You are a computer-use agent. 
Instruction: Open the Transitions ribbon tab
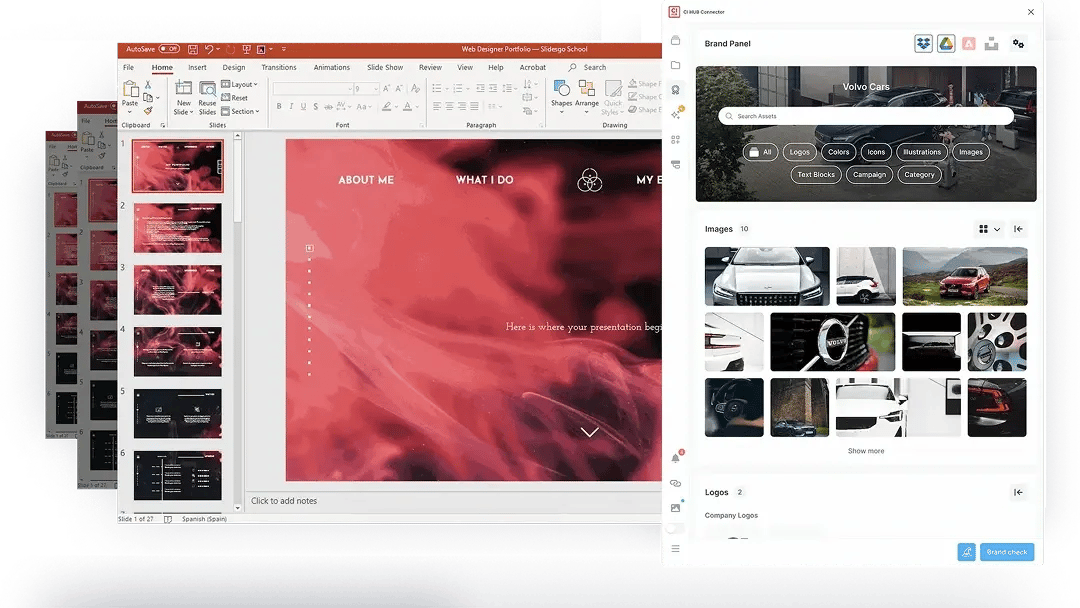click(x=279, y=67)
